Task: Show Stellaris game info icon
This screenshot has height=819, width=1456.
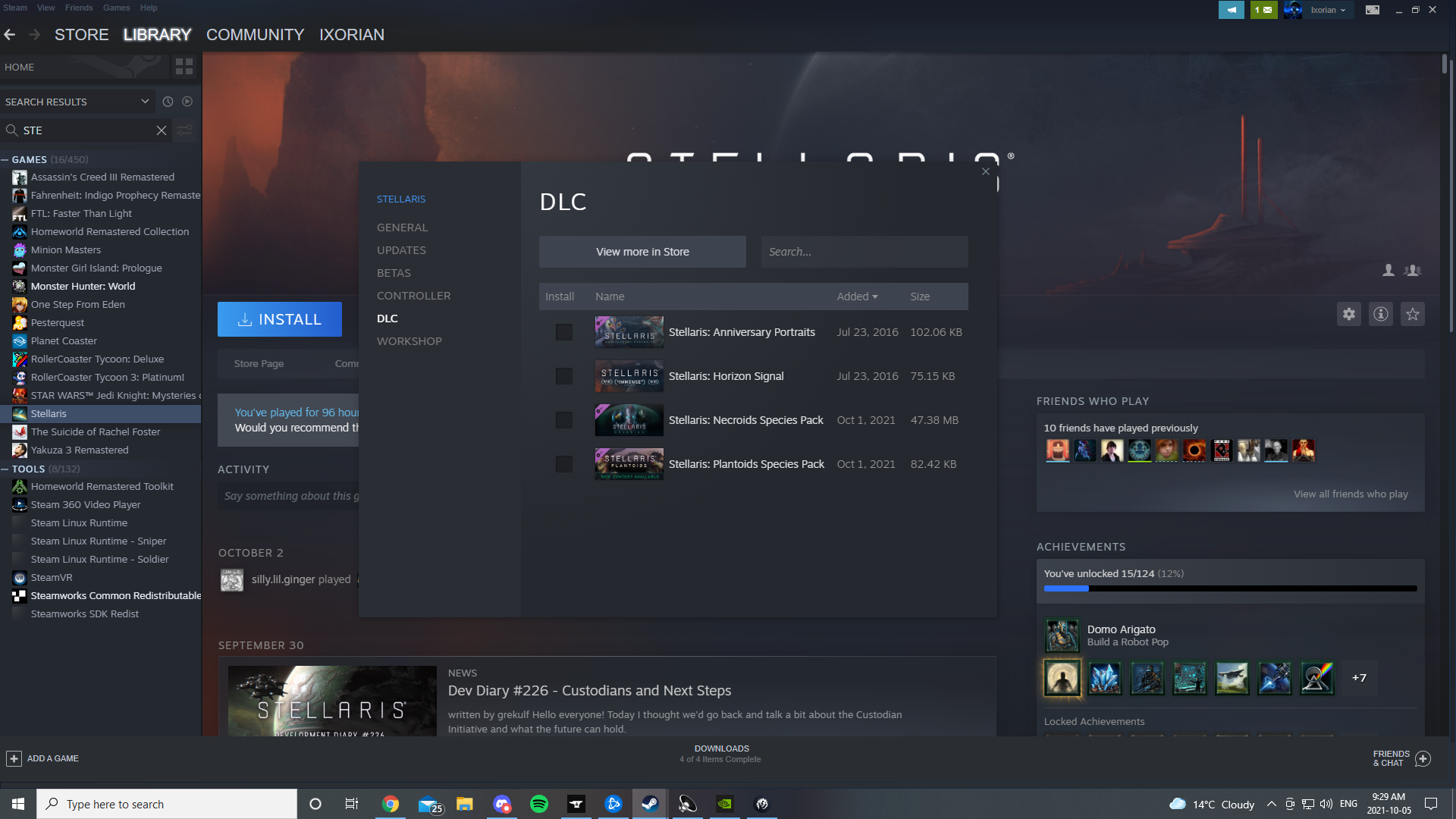Action: pos(1381,314)
